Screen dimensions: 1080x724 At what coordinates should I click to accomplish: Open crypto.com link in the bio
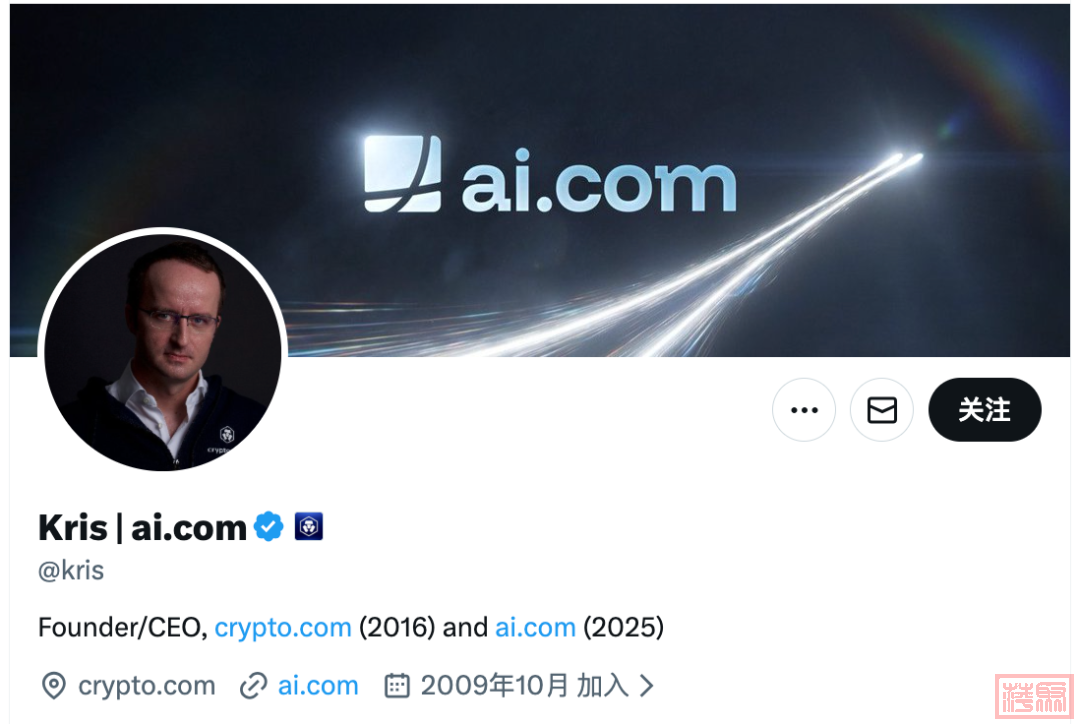[x=282, y=628]
